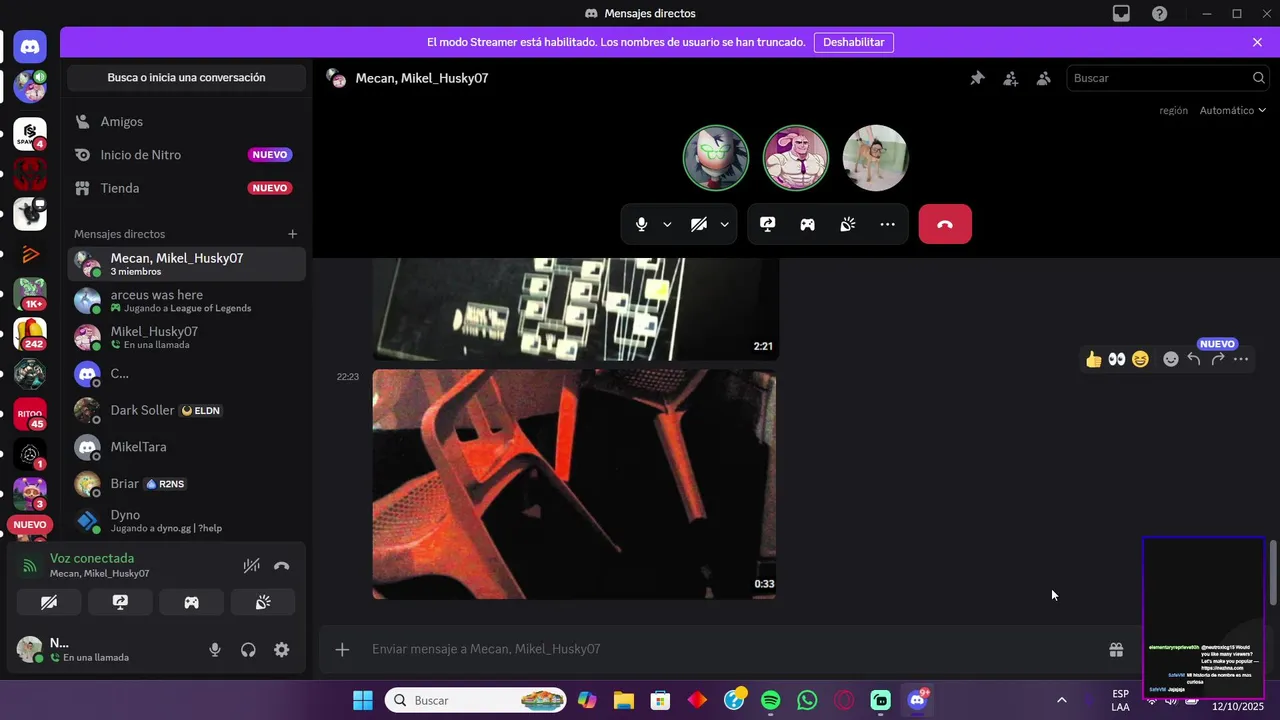The image size is (1280, 720).
Task: Open user settings gear
Action: (x=282, y=650)
